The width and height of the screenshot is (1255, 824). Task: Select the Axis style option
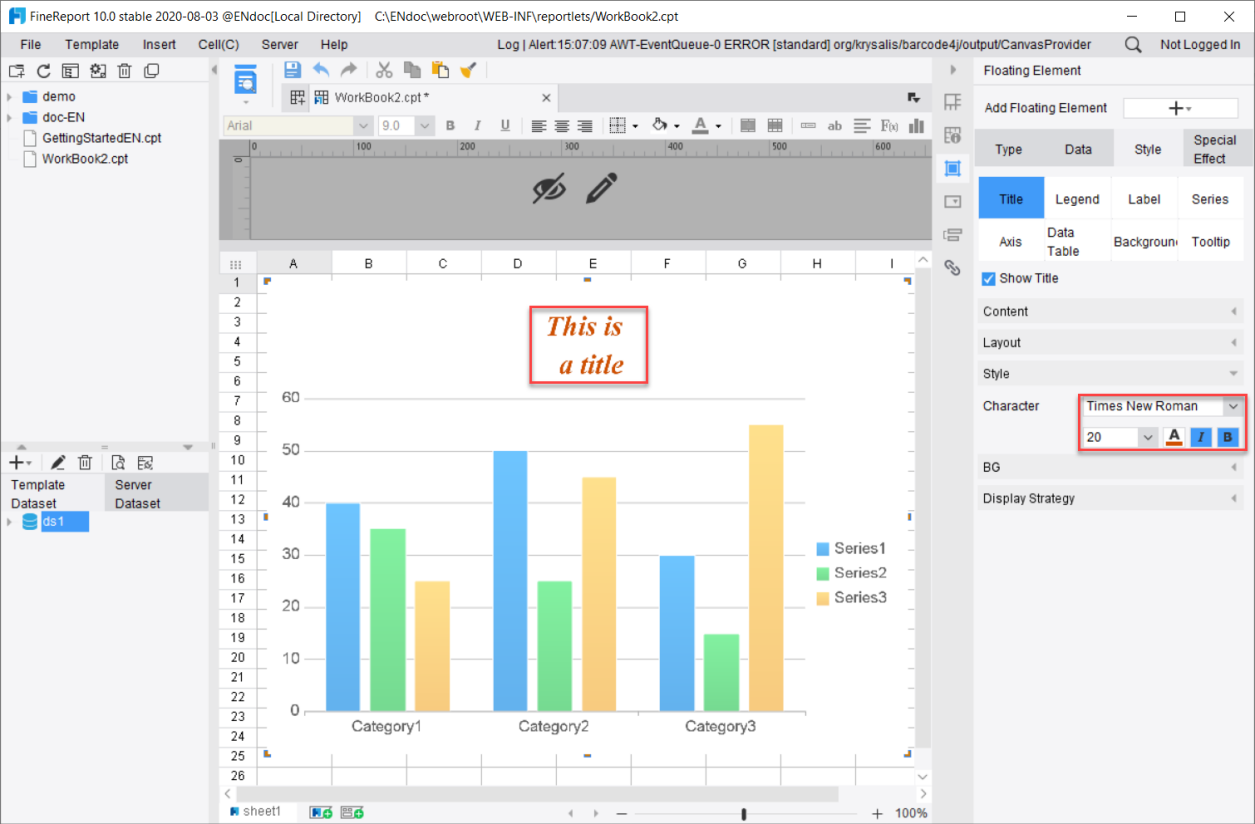pyautogui.click(x=1011, y=242)
